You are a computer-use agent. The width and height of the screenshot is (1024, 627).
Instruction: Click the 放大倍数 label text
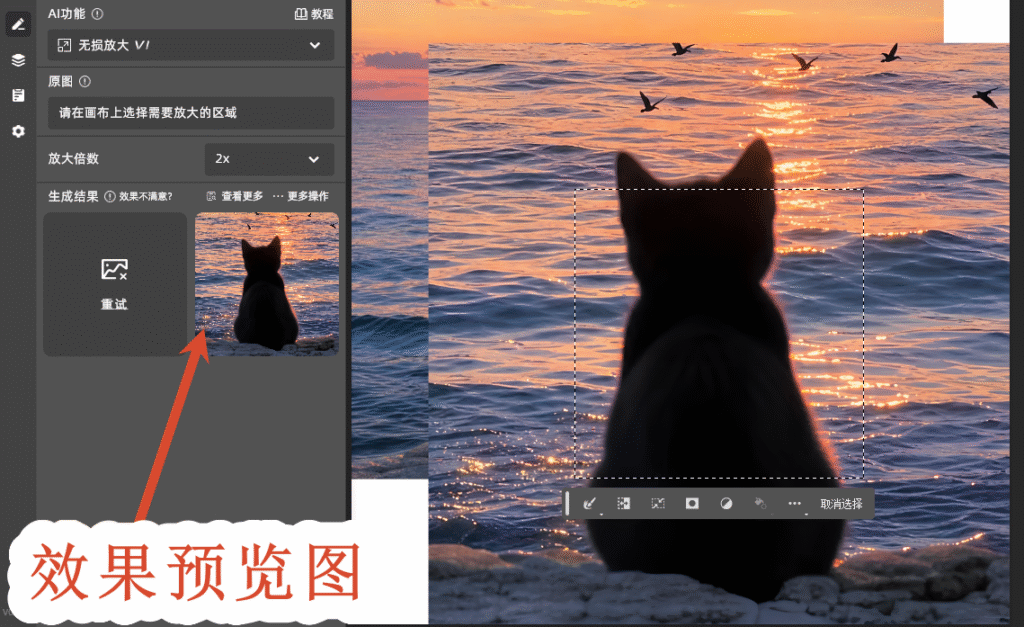click(73, 159)
